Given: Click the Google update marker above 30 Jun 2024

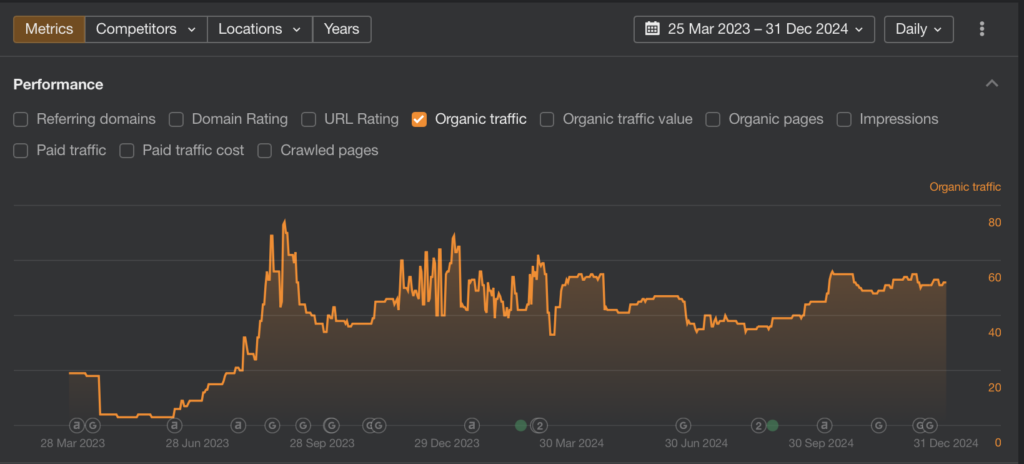Looking at the screenshot, I should (683, 425).
